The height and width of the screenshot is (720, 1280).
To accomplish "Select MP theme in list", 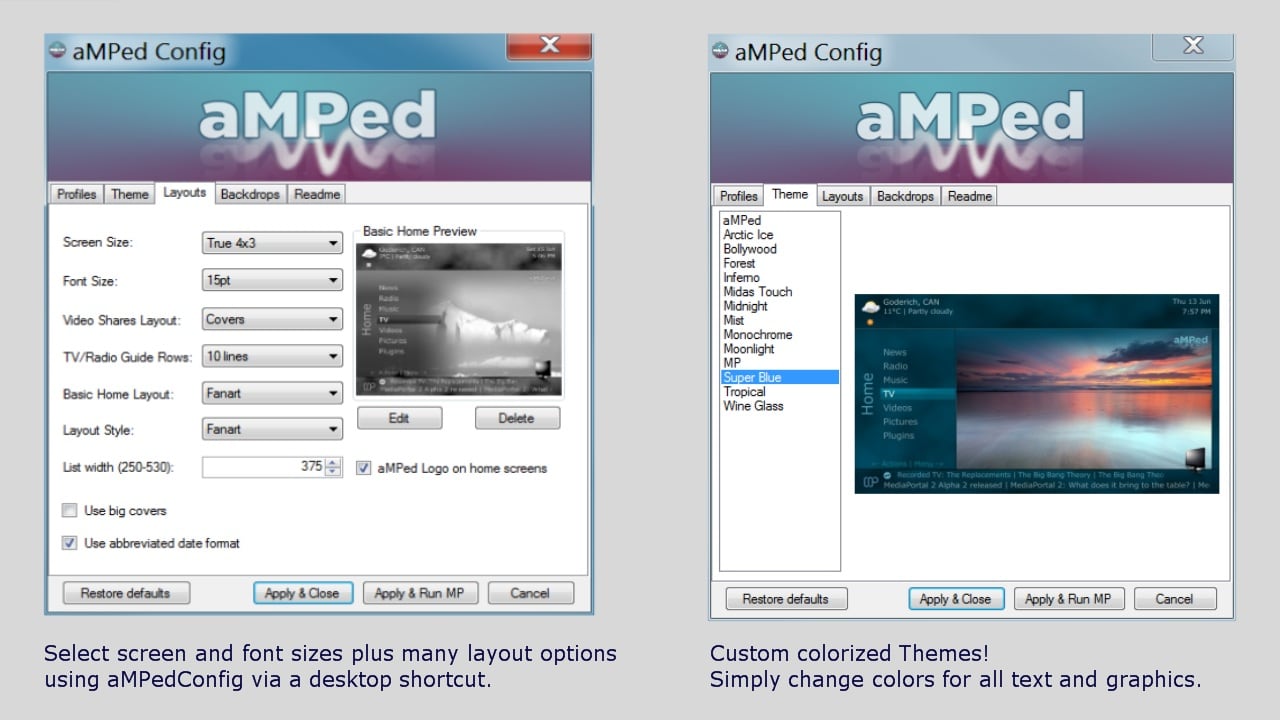I will point(732,363).
